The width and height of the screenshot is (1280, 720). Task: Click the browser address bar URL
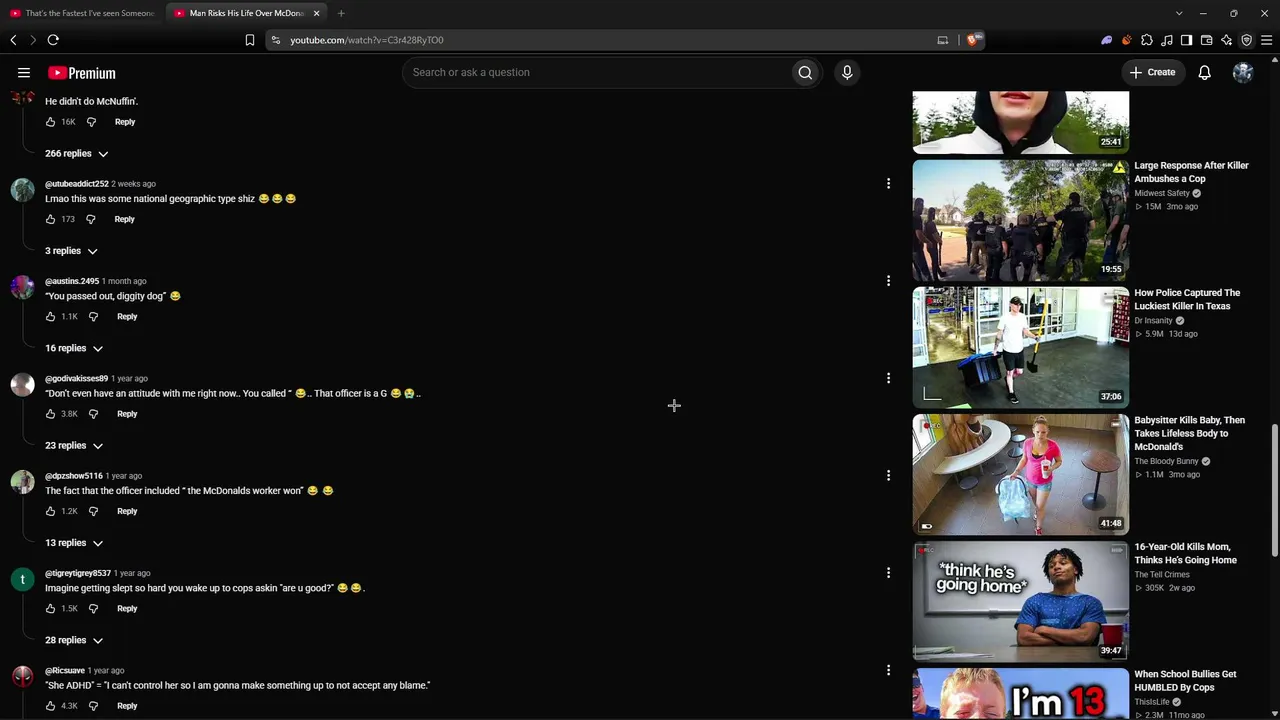coord(367,40)
